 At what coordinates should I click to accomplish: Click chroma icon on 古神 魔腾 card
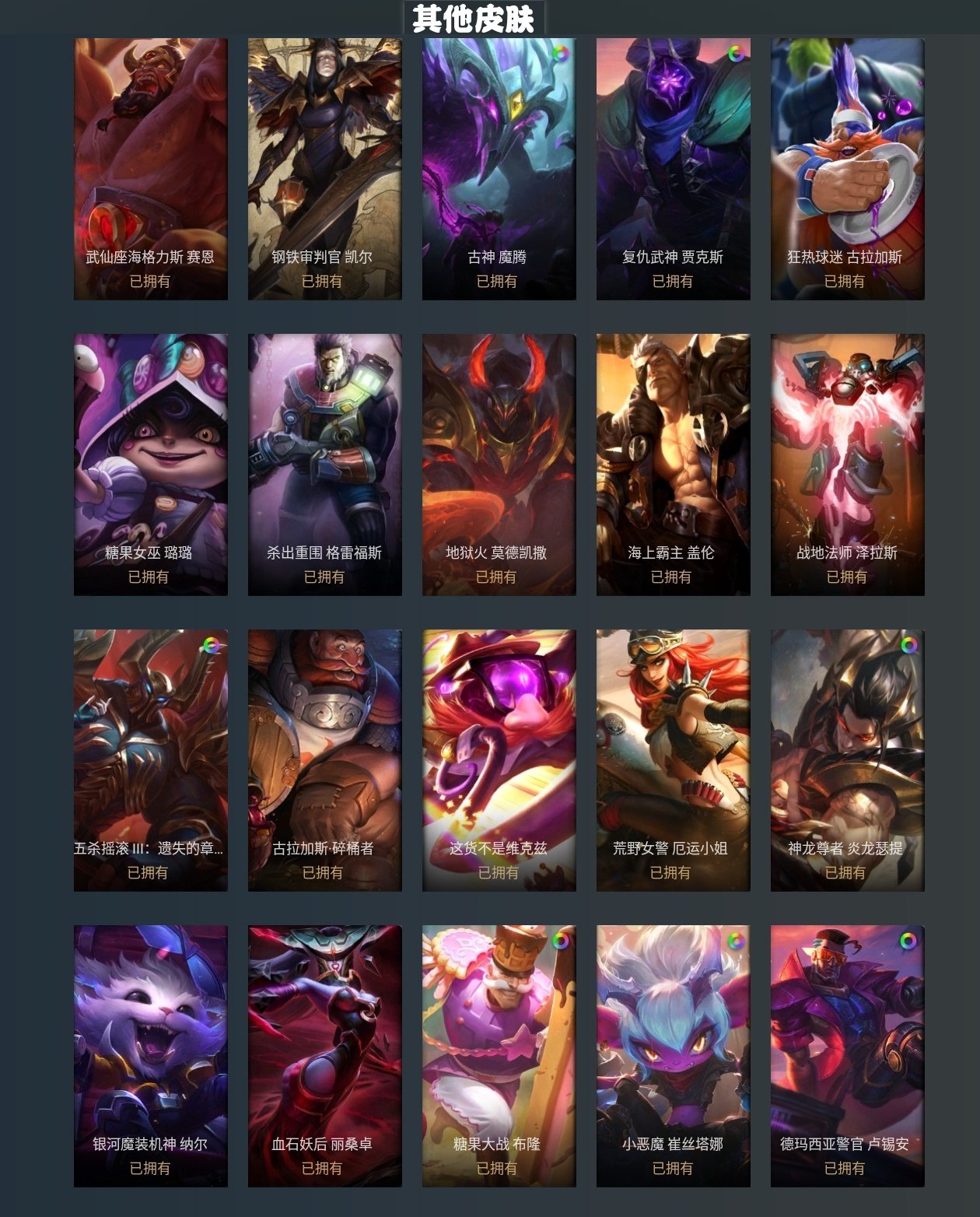(560, 54)
